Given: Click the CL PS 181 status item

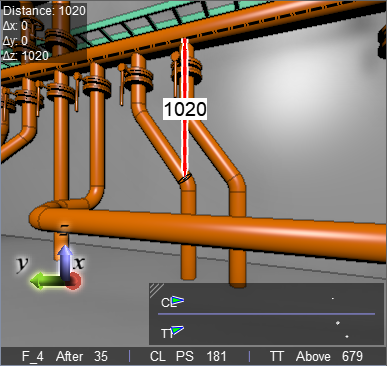Looking at the screenshot, I should (x=188, y=356).
